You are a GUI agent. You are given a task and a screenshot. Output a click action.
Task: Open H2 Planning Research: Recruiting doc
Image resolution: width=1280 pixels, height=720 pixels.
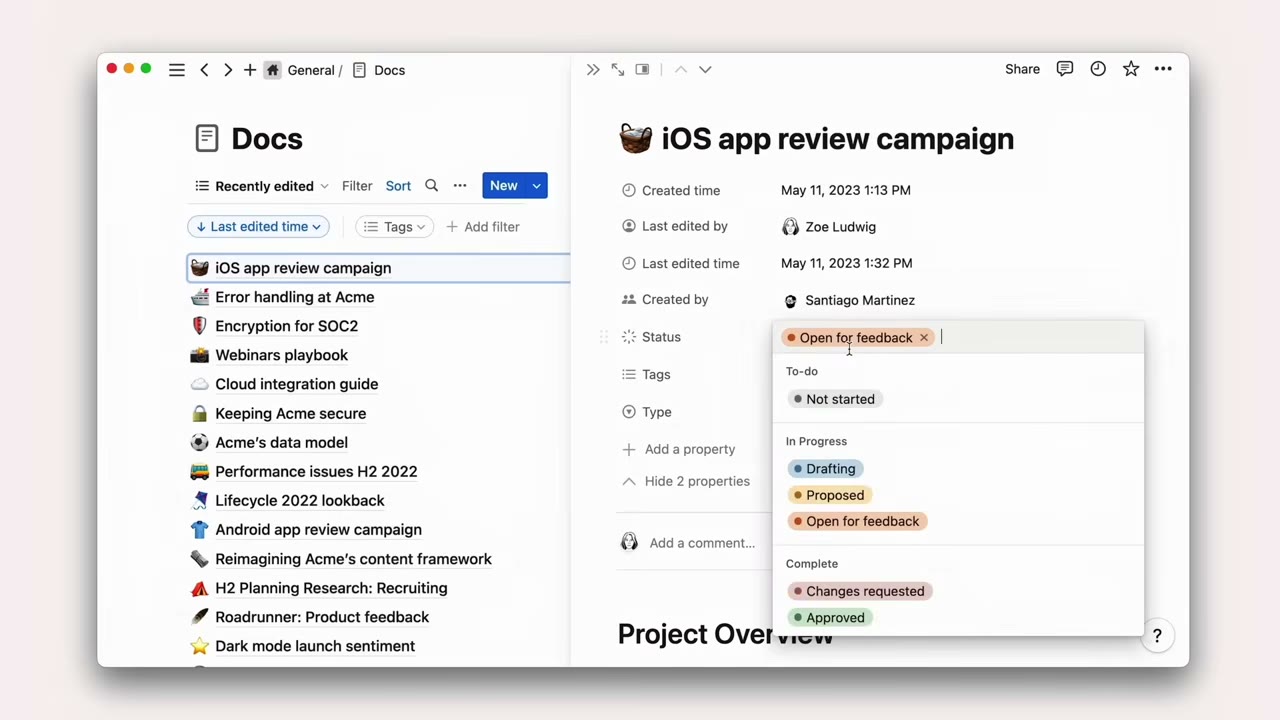[x=331, y=588]
